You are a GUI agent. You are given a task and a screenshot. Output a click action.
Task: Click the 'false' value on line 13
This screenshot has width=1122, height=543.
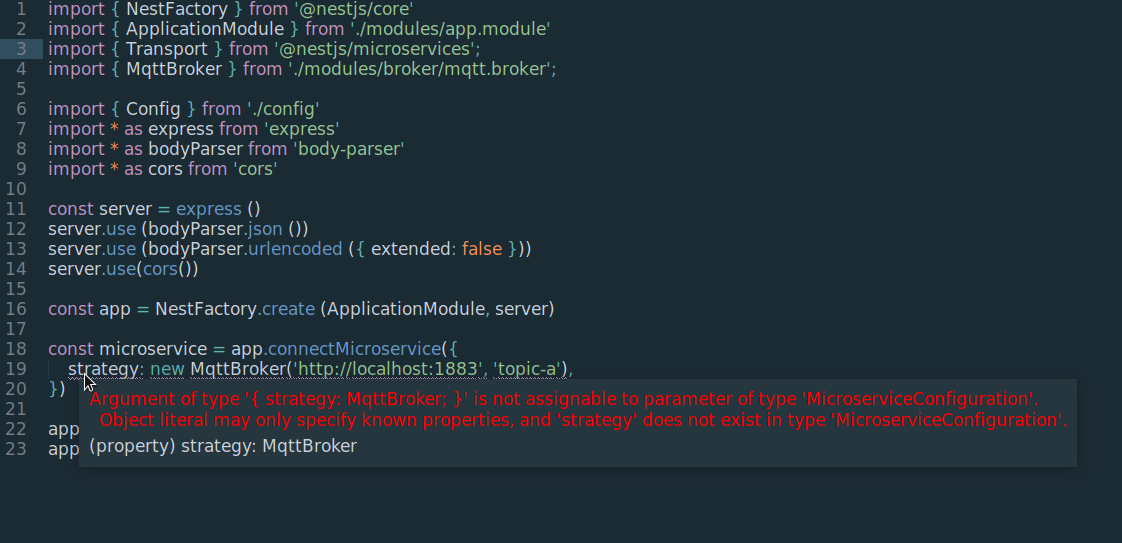coord(482,249)
